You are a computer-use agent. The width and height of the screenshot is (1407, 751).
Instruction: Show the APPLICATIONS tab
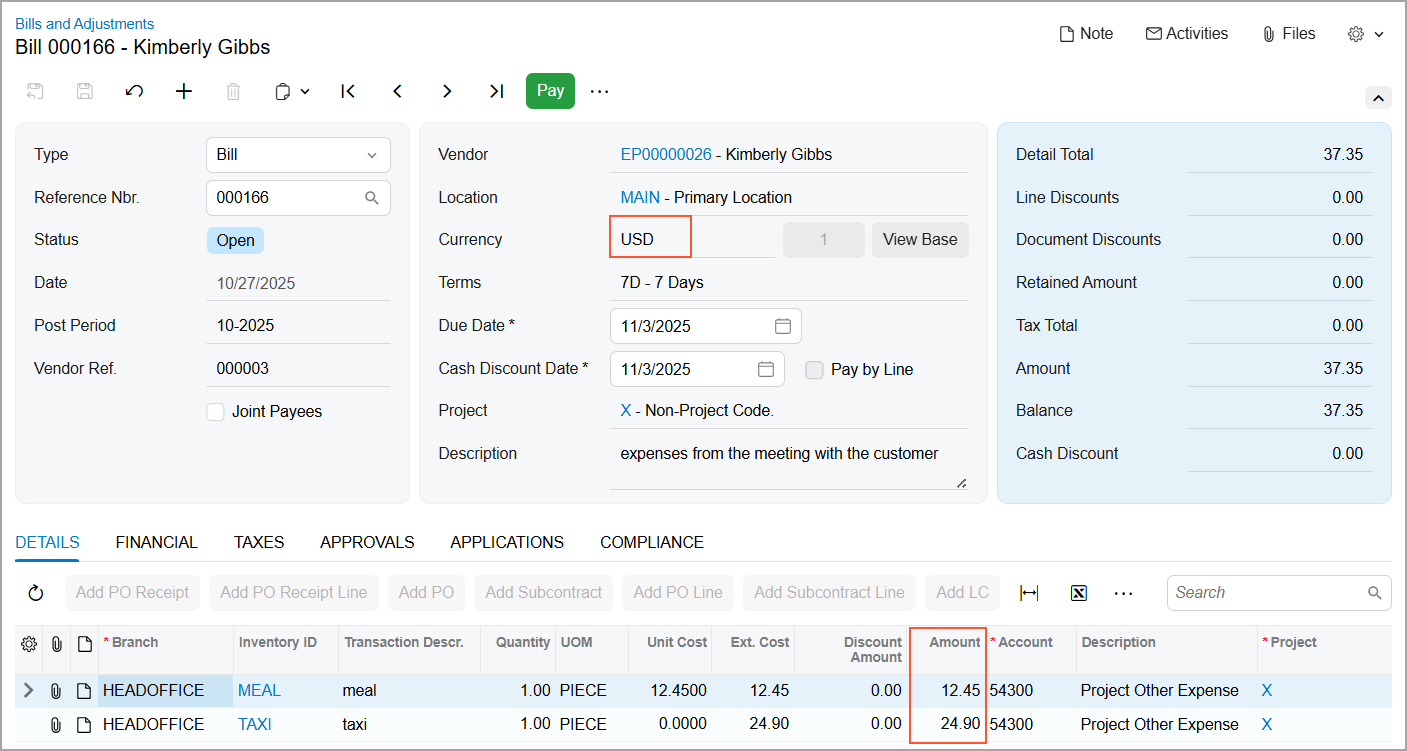pyautogui.click(x=507, y=542)
